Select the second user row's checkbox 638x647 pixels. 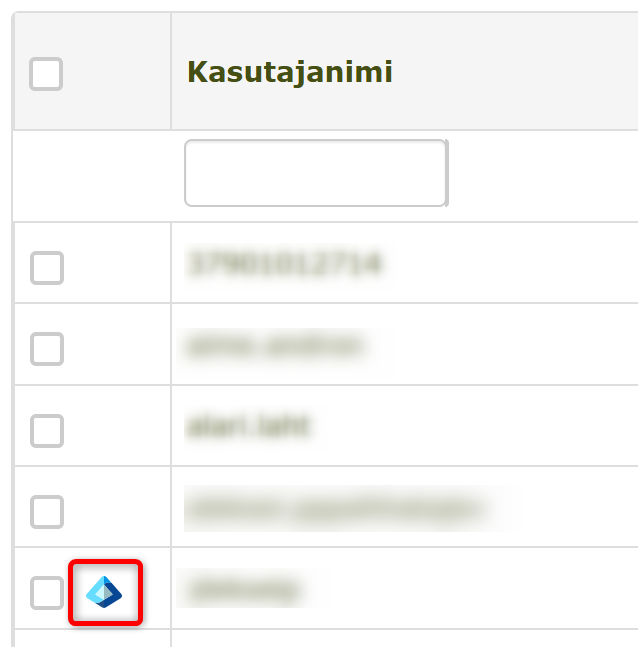[47, 349]
